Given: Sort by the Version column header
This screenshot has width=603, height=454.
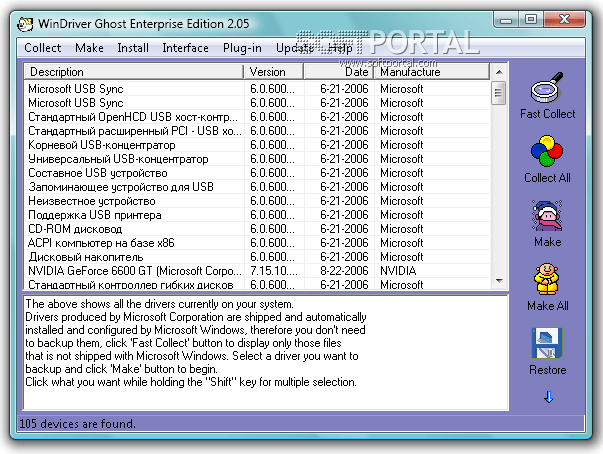Looking at the screenshot, I should [274, 72].
